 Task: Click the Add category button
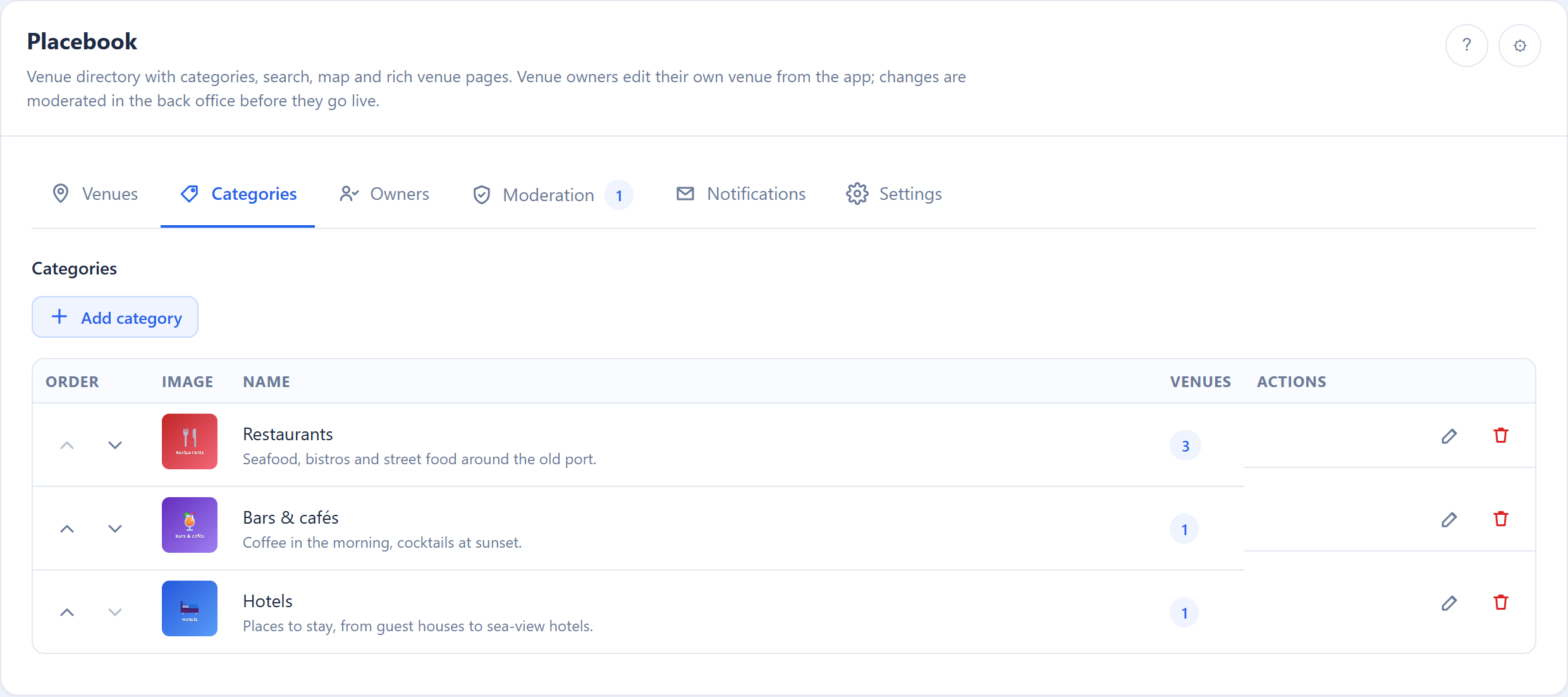pyautogui.click(x=115, y=317)
